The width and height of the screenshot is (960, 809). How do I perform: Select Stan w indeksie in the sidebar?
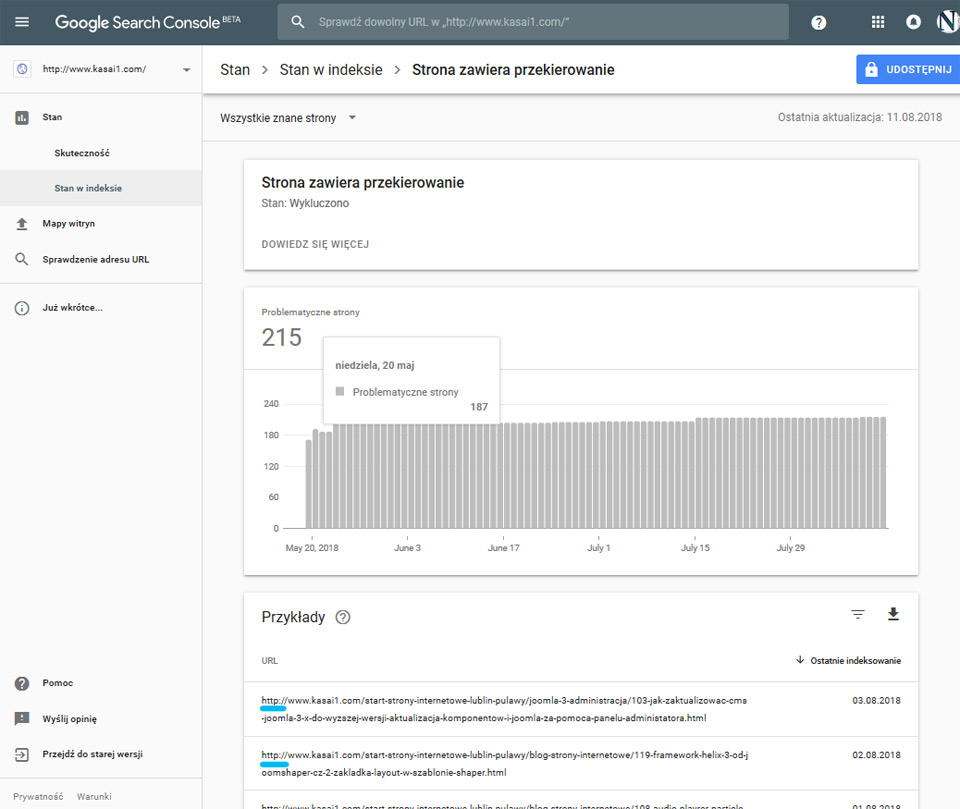point(88,188)
